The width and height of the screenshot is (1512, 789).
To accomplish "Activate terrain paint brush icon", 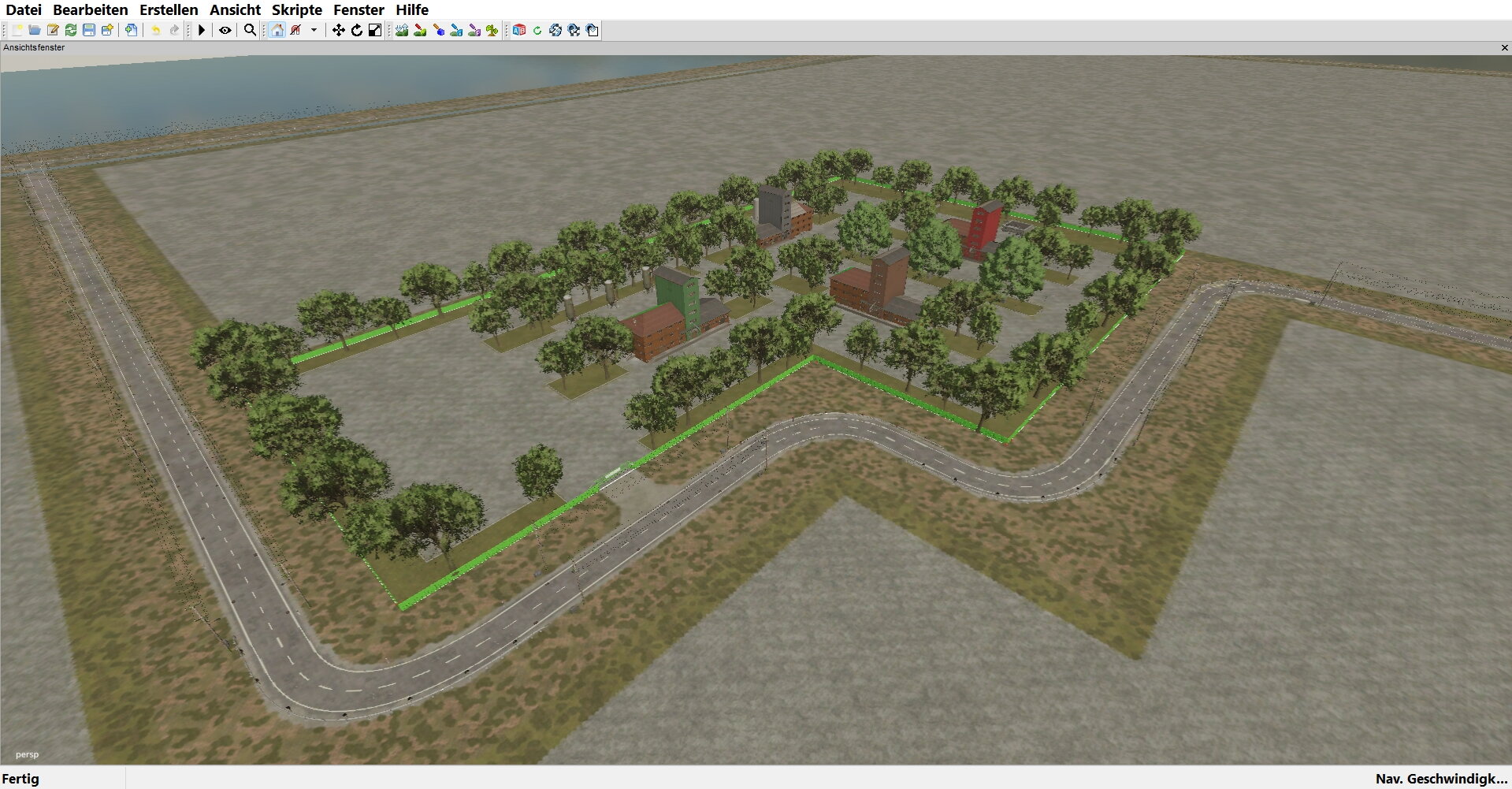I will tap(420, 30).
